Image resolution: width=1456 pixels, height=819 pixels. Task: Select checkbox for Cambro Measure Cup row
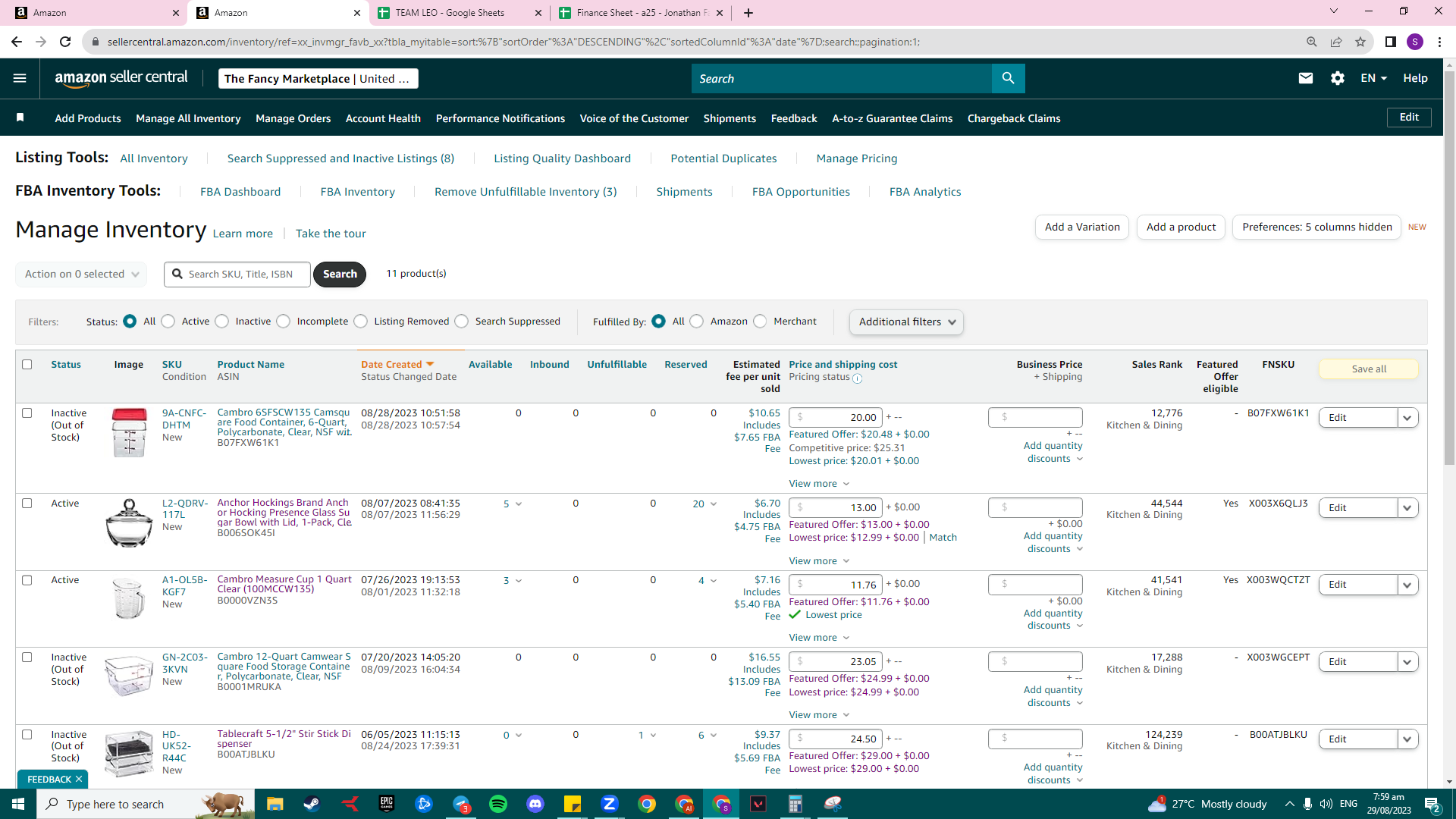[27, 580]
